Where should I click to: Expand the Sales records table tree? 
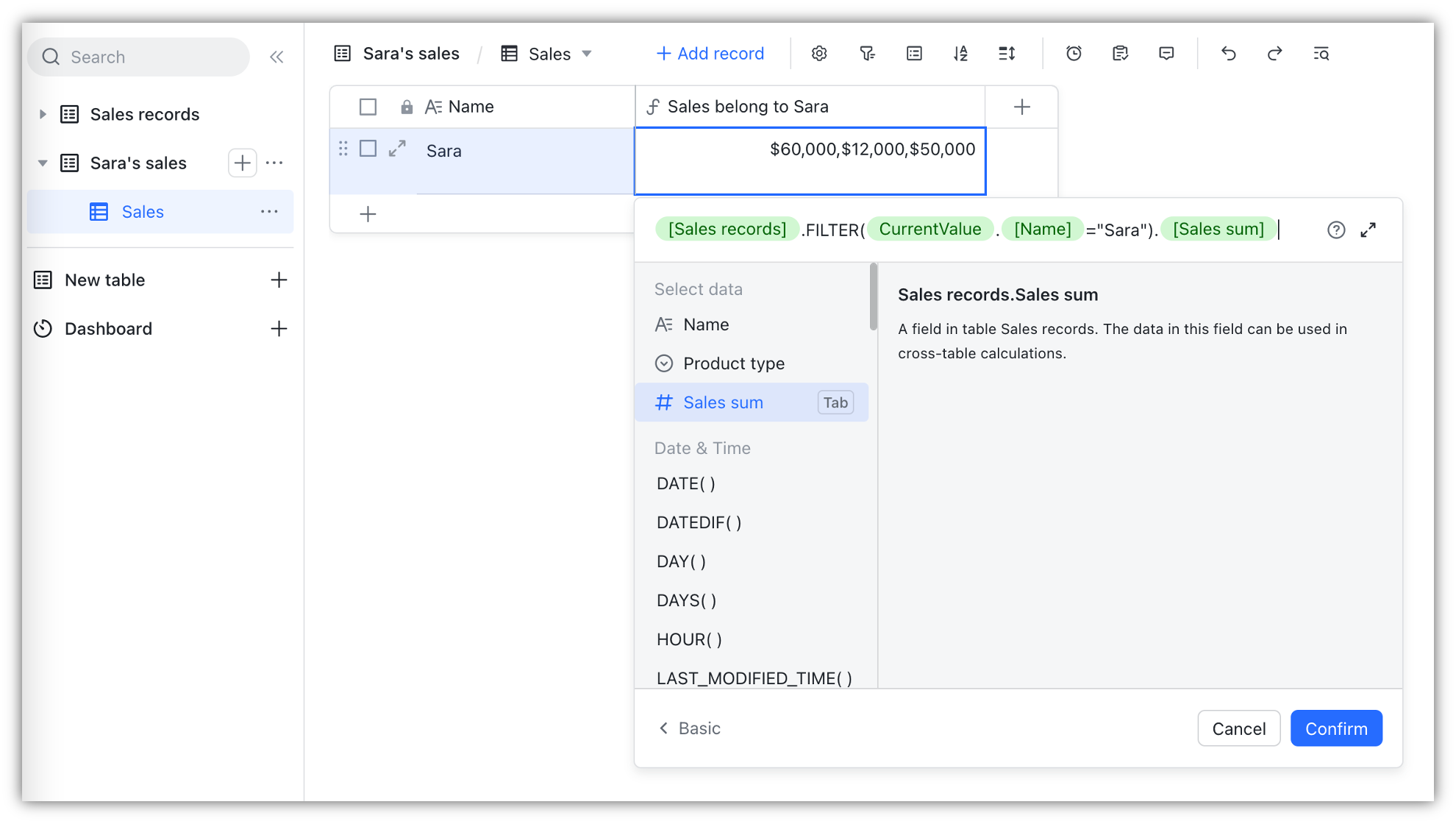pyautogui.click(x=44, y=113)
